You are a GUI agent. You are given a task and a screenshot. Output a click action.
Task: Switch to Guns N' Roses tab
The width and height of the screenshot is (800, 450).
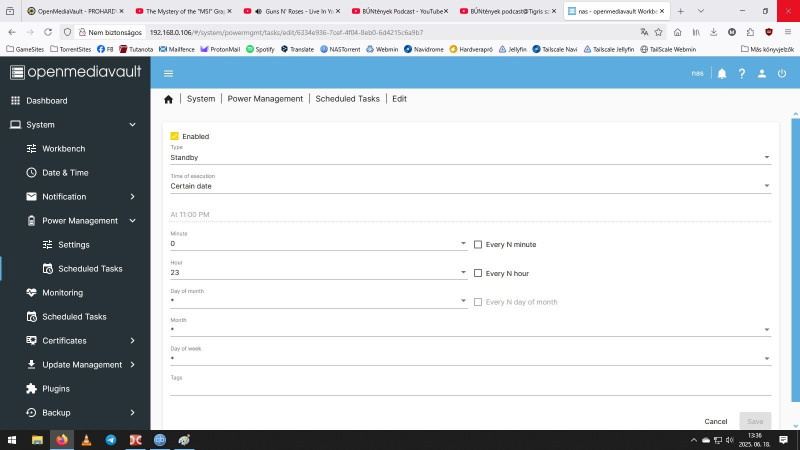click(x=291, y=11)
